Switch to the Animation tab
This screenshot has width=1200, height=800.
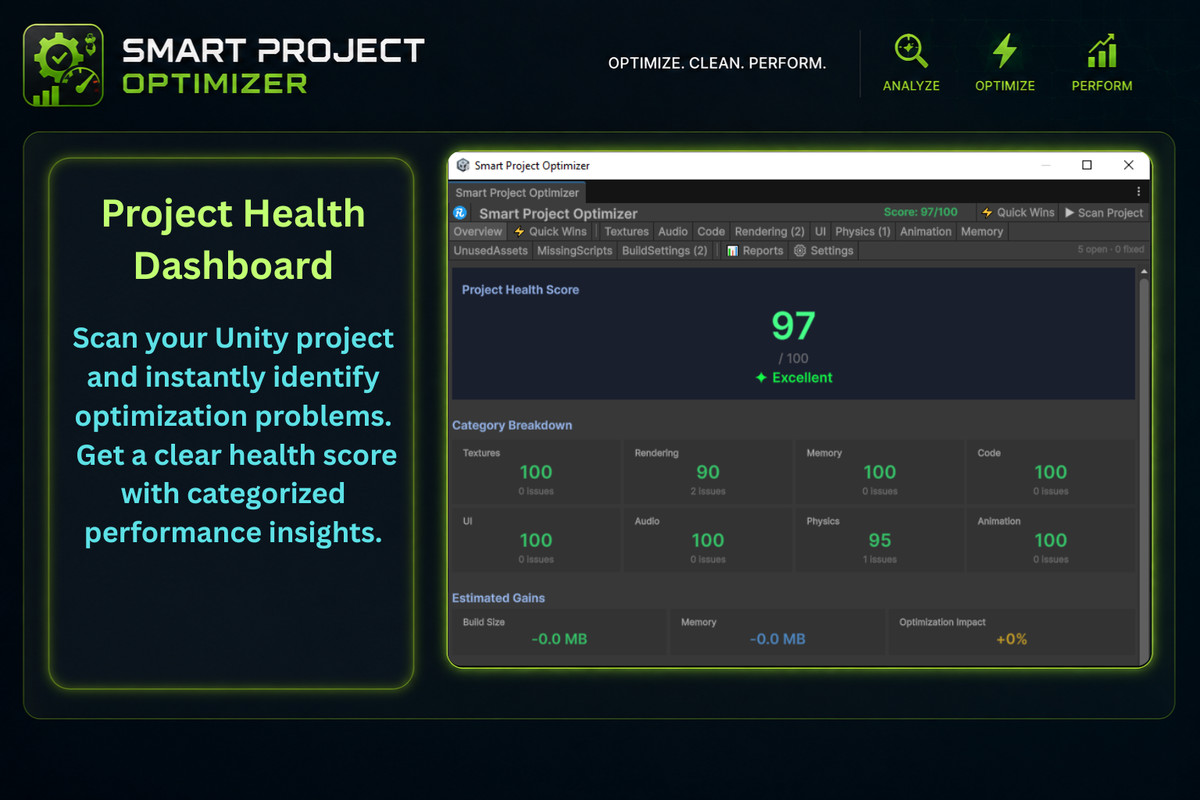click(x=925, y=232)
